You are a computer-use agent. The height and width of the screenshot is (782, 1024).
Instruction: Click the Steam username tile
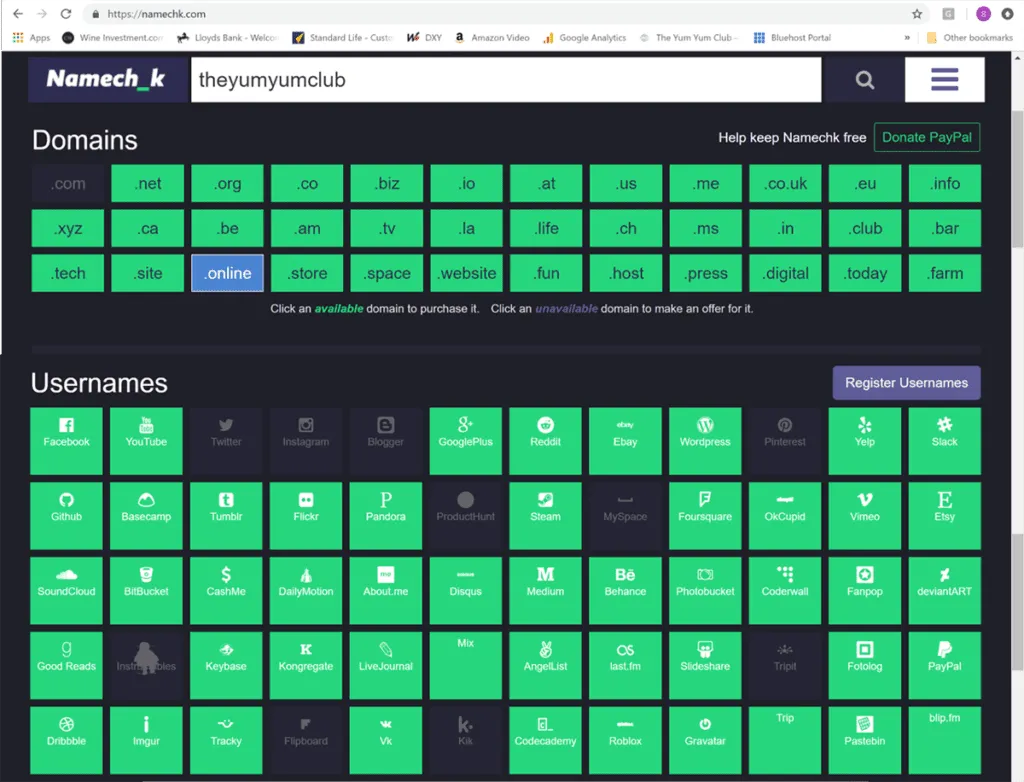click(545, 515)
